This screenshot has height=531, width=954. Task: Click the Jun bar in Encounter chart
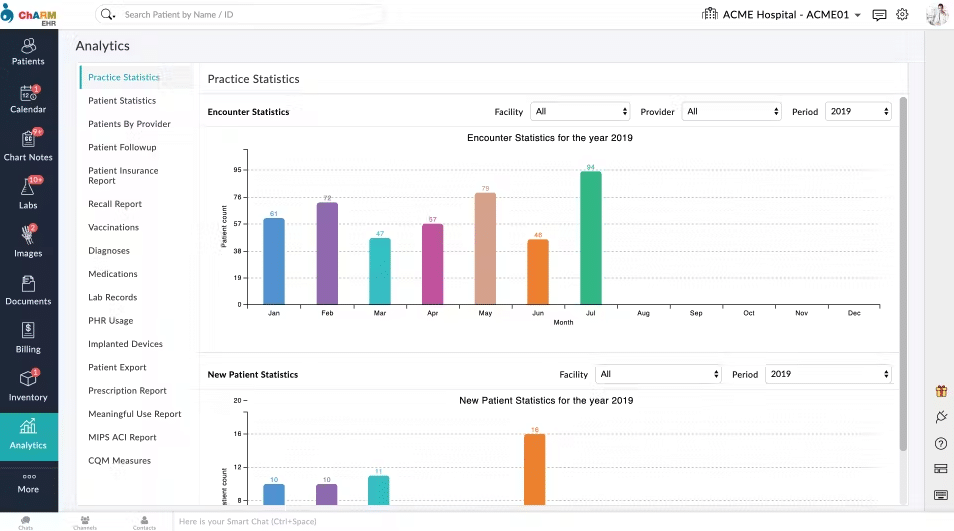[538, 271]
